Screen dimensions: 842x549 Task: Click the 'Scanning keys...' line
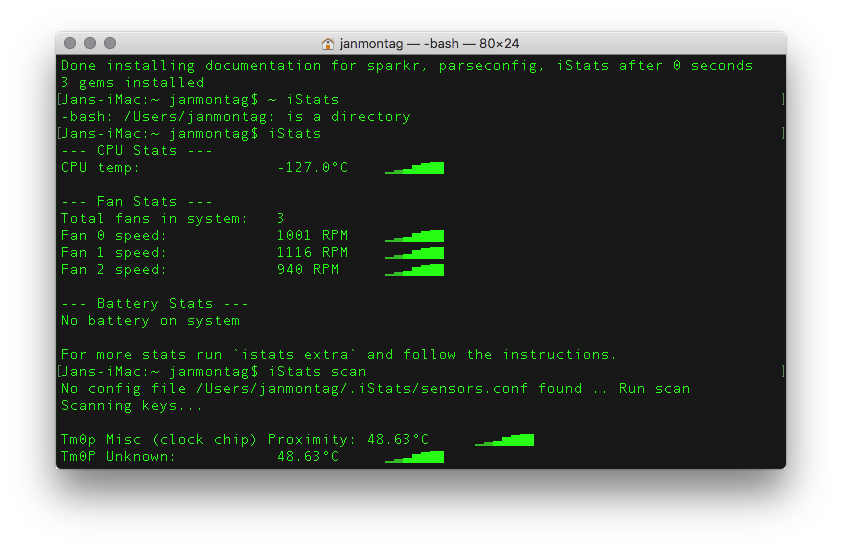point(132,406)
